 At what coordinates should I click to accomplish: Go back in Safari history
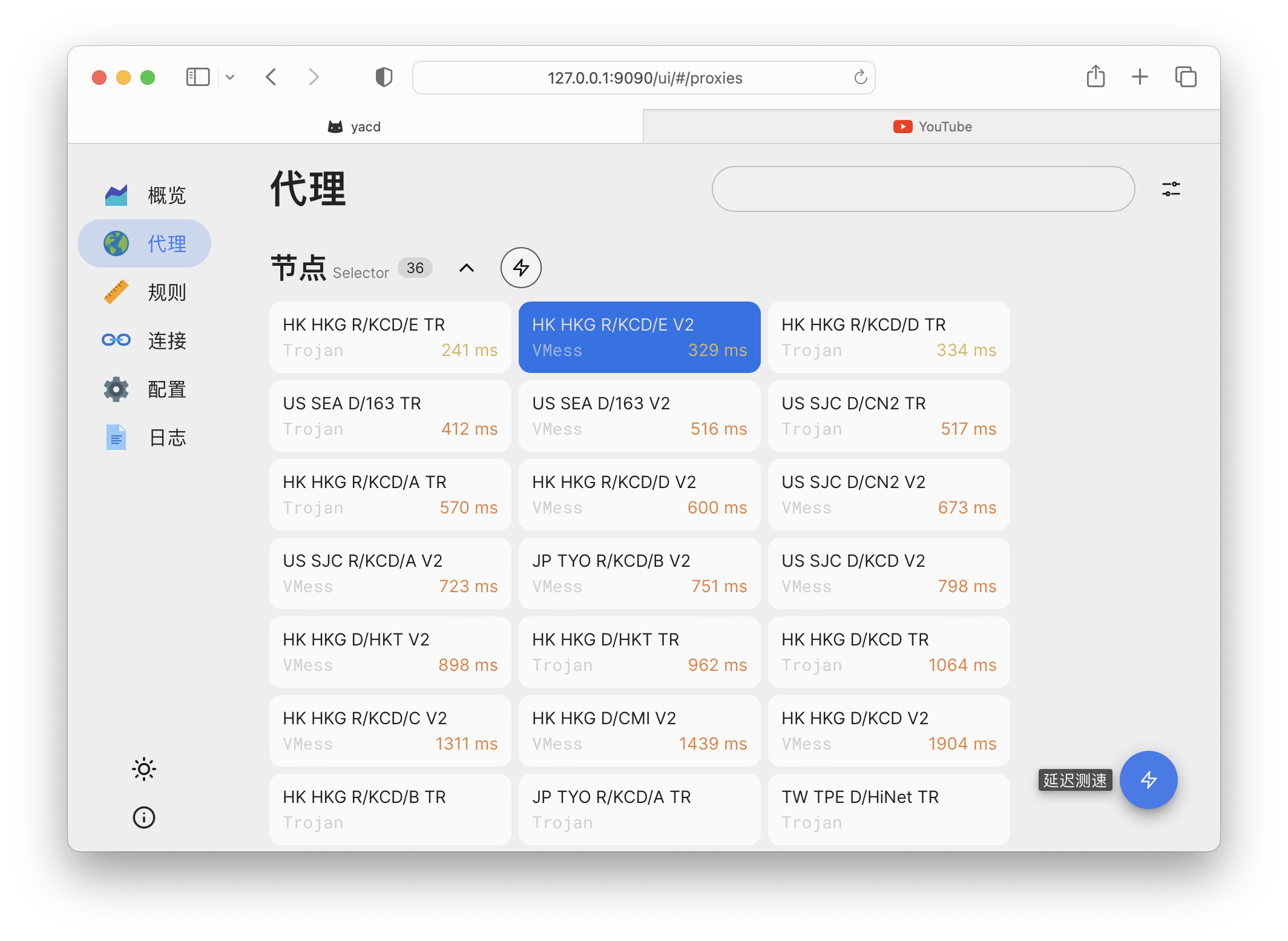[x=271, y=78]
